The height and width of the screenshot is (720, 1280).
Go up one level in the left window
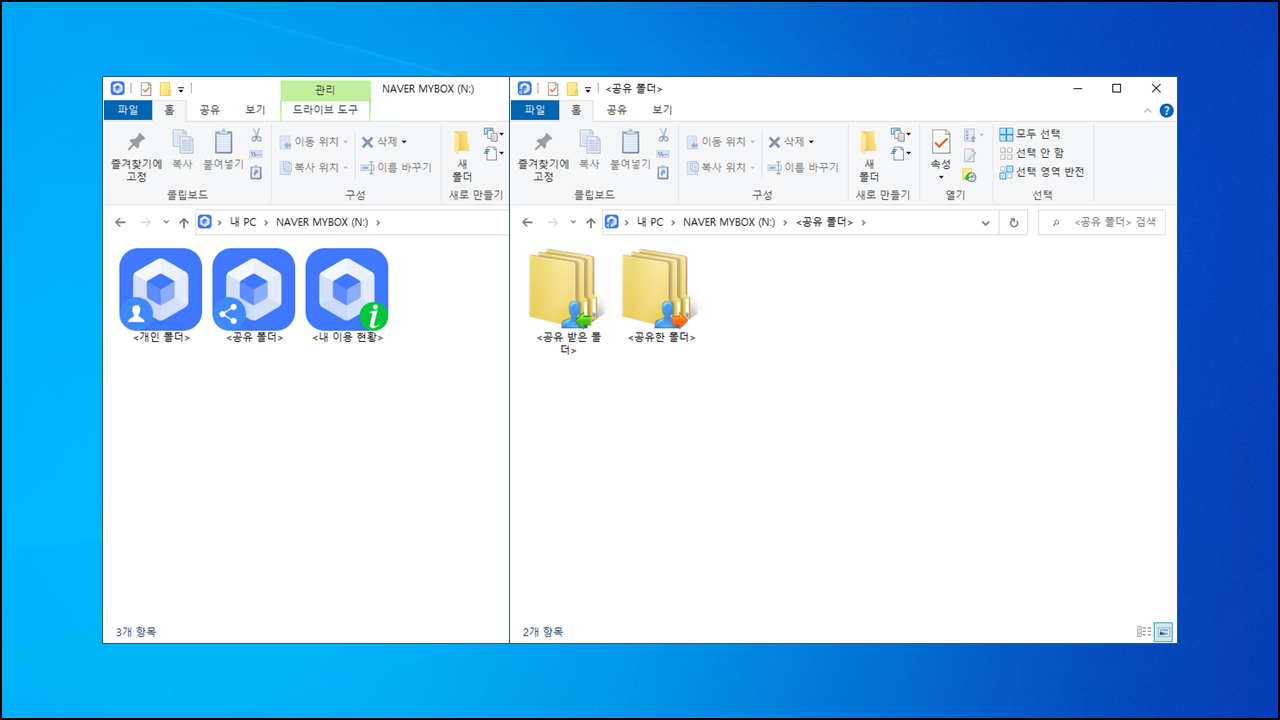pos(183,222)
